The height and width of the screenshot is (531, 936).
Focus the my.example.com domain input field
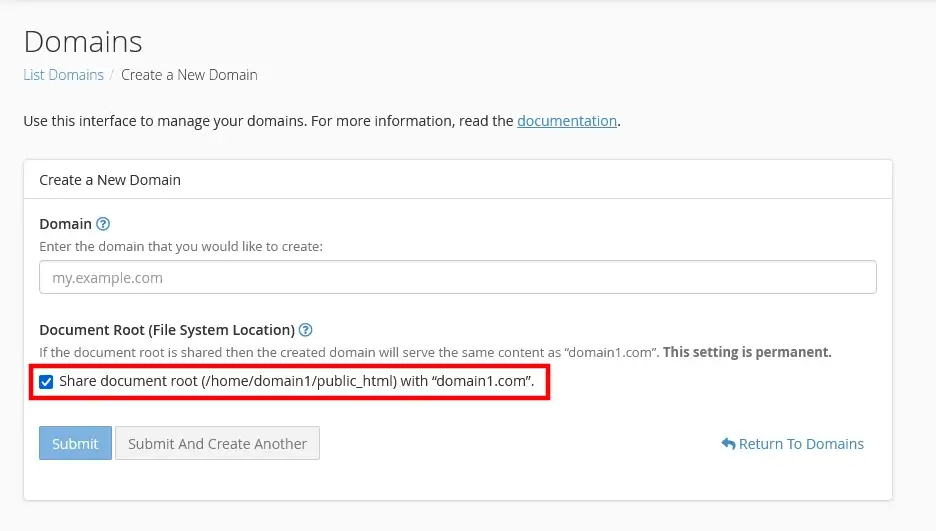coord(457,278)
